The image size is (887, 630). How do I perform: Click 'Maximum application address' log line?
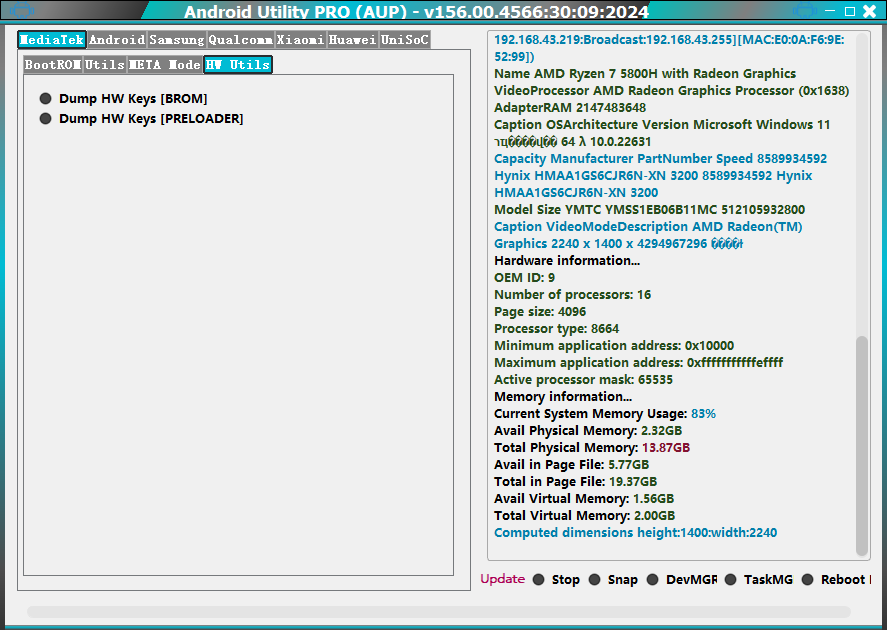pyautogui.click(x=639, y=363)
